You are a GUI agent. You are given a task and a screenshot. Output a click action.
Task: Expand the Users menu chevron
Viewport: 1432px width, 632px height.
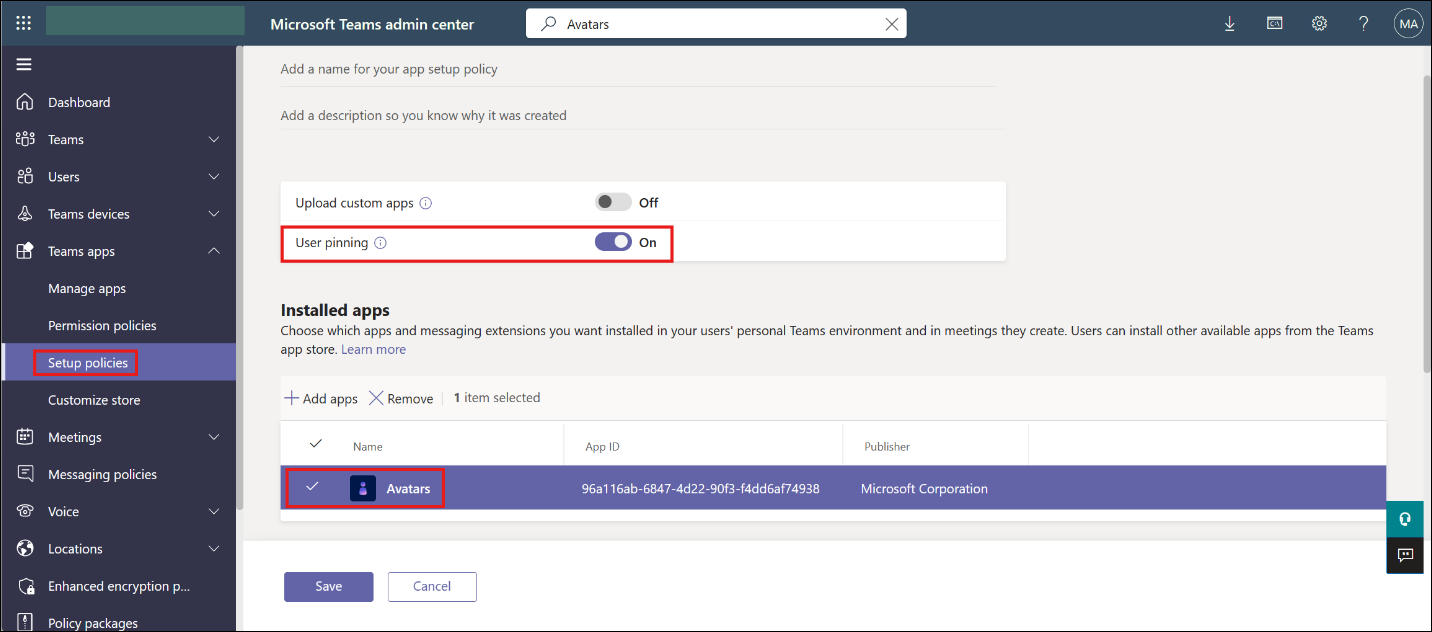point(214,177)
